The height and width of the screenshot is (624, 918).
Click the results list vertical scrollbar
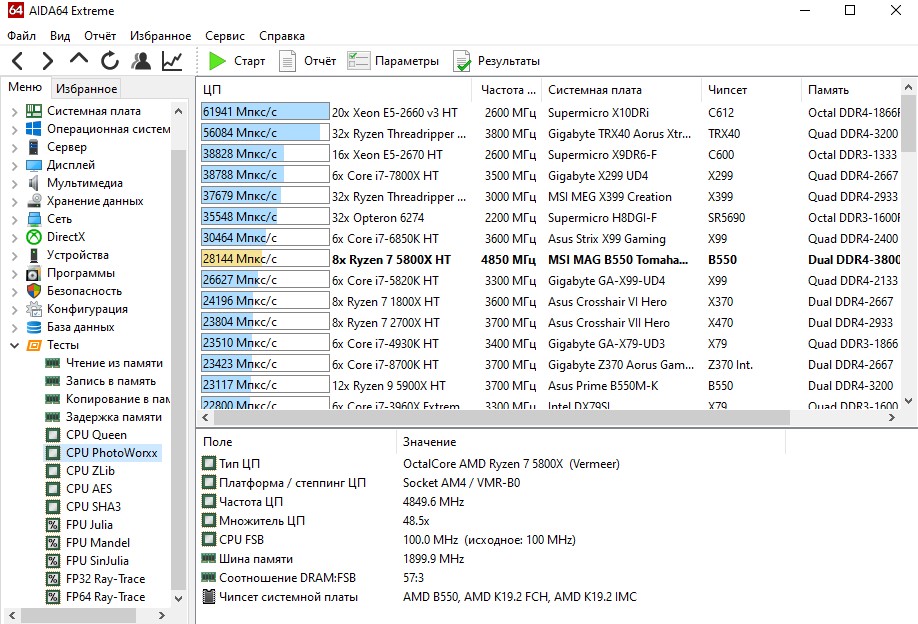point(909,123)
